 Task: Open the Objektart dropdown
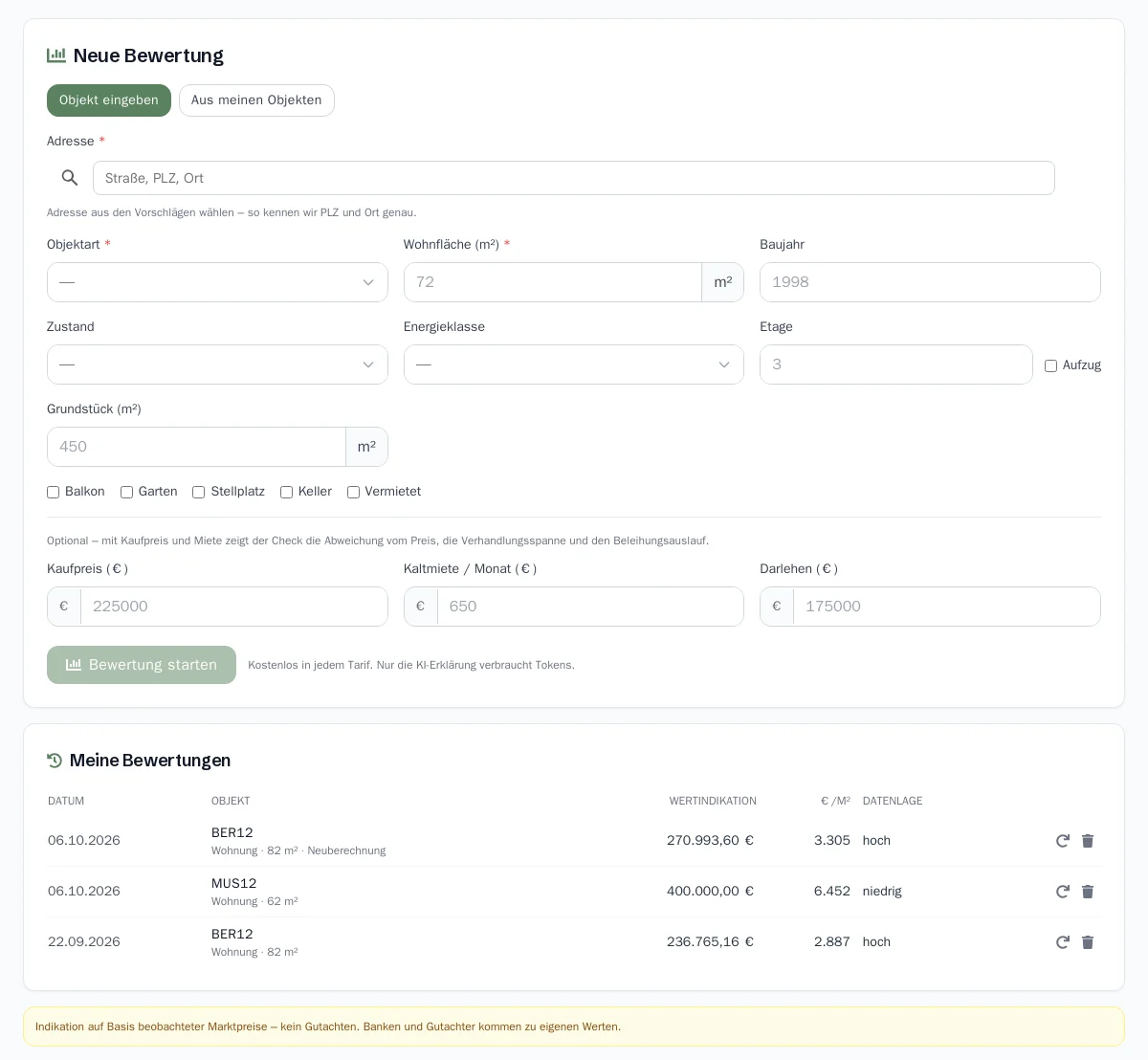click(217, 282)
